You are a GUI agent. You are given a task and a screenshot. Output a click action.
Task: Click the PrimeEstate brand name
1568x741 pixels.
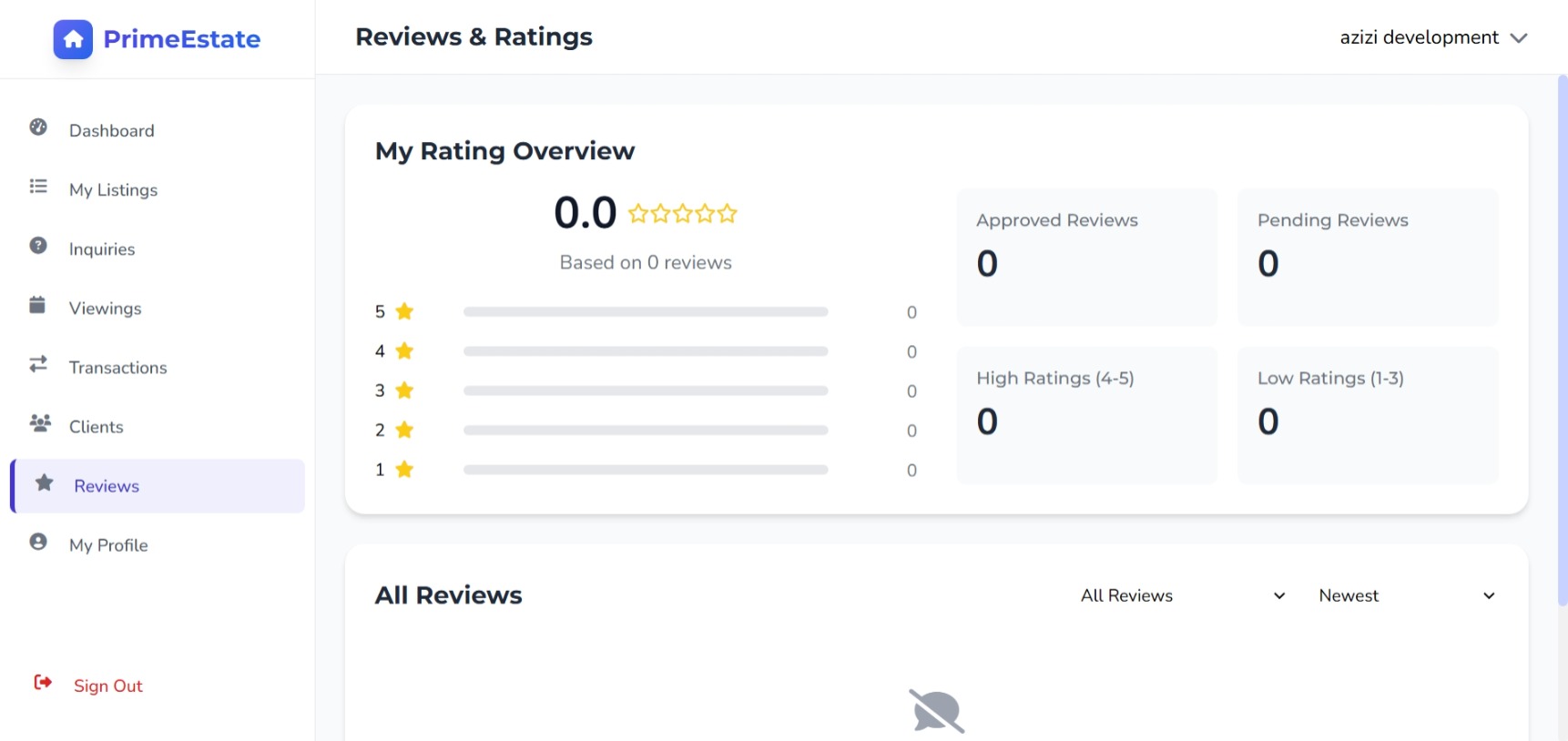[x=182, y=39]
